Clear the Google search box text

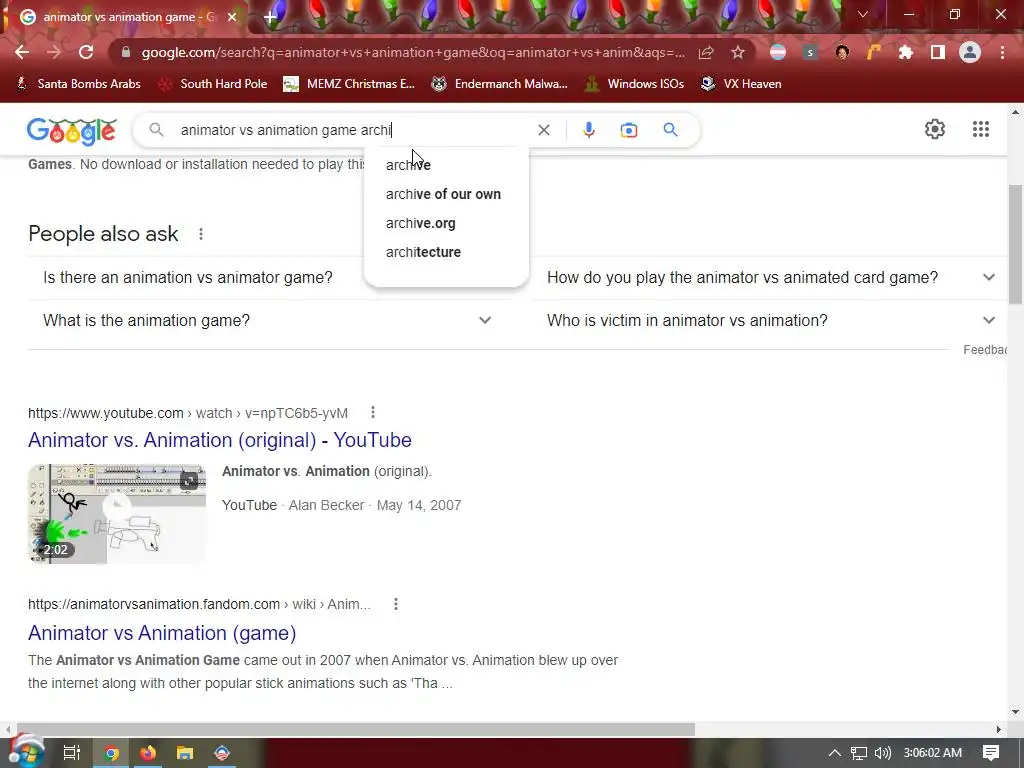pos(543,130)
